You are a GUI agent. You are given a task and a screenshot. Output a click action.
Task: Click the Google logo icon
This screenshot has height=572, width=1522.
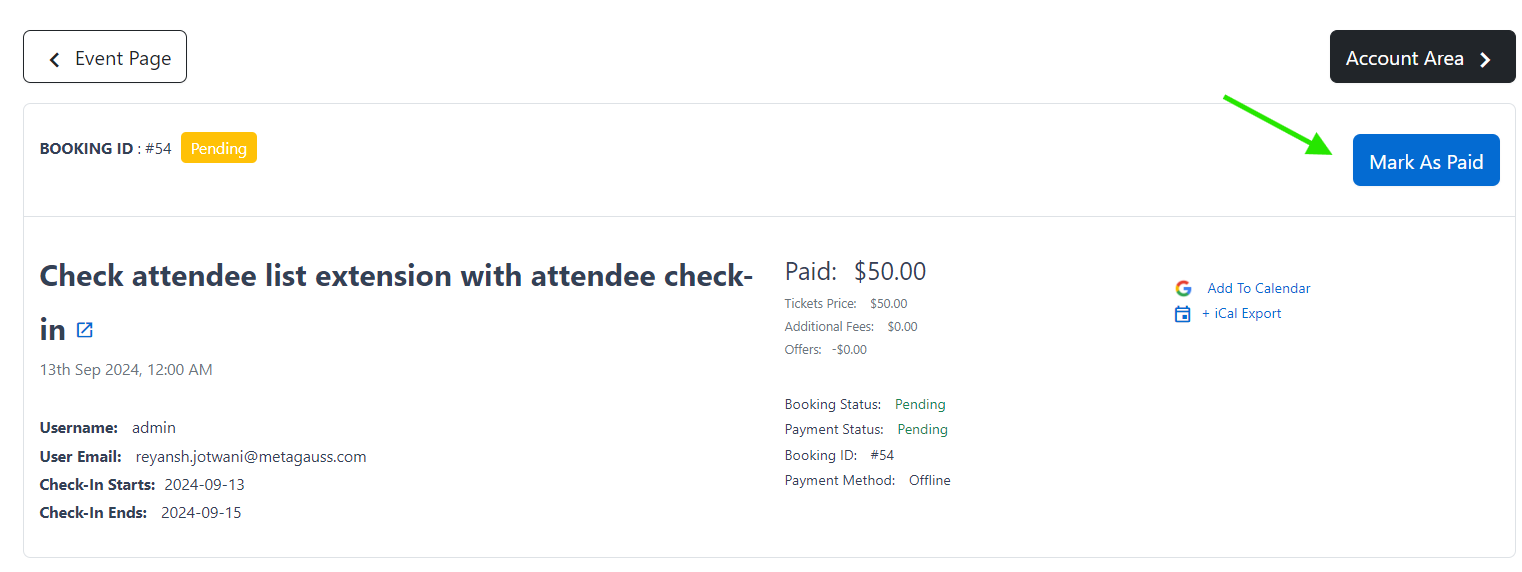point(1183,288)
